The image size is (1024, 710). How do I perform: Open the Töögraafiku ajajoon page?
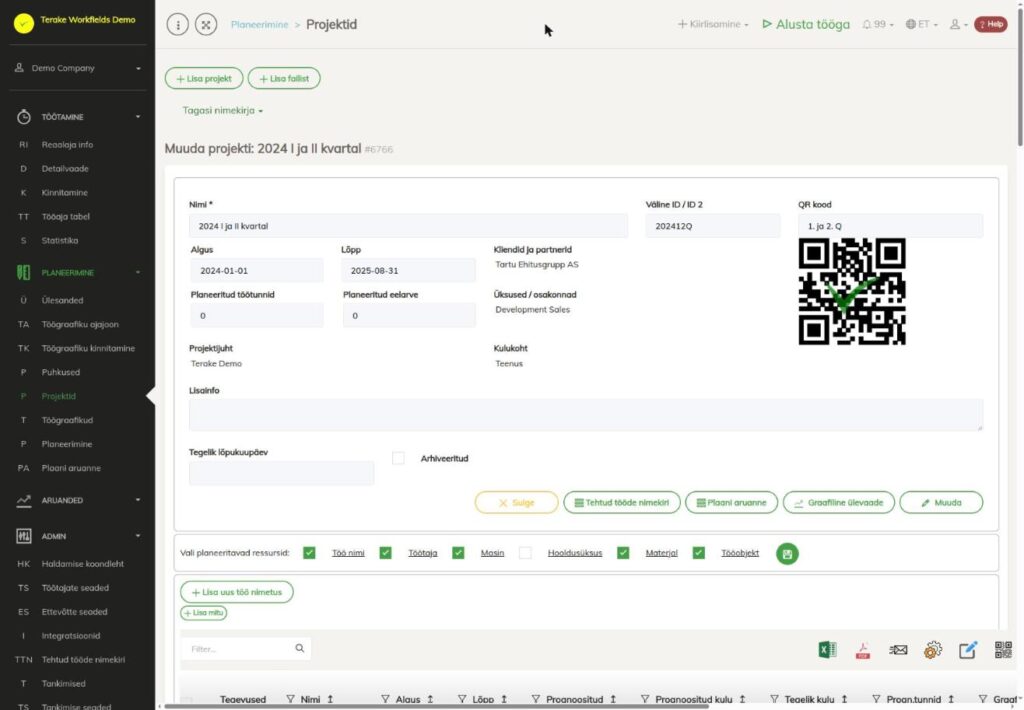click(80, 325)
